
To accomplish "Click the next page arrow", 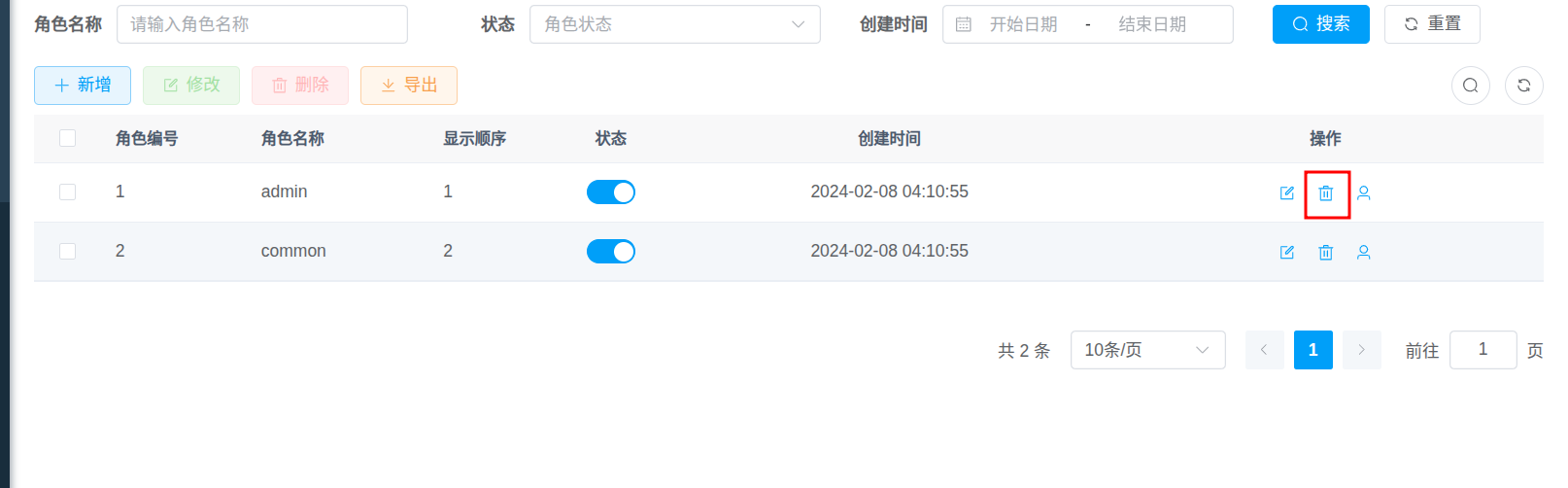I will point(1362,350).
